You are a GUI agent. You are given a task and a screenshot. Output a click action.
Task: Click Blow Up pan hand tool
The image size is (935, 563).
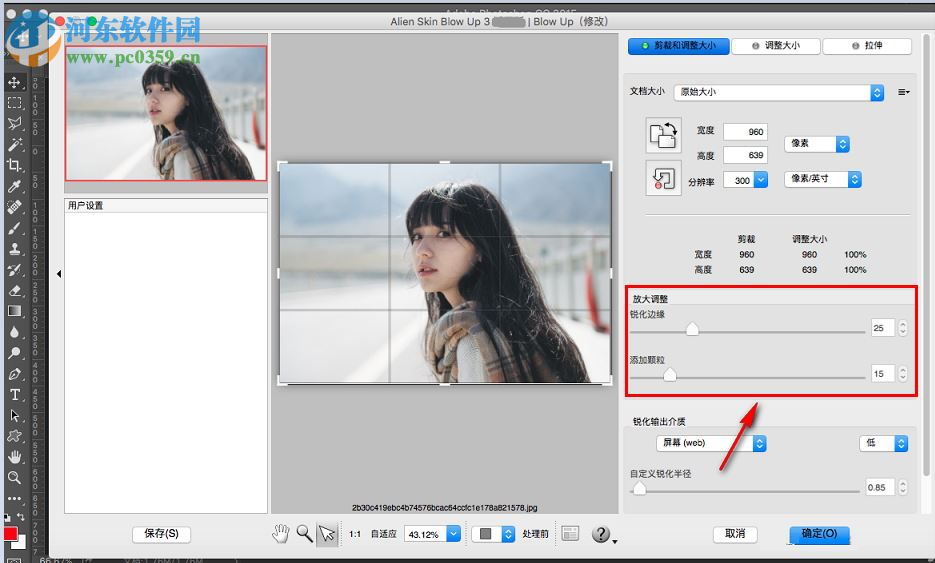(x=281, y=533)
